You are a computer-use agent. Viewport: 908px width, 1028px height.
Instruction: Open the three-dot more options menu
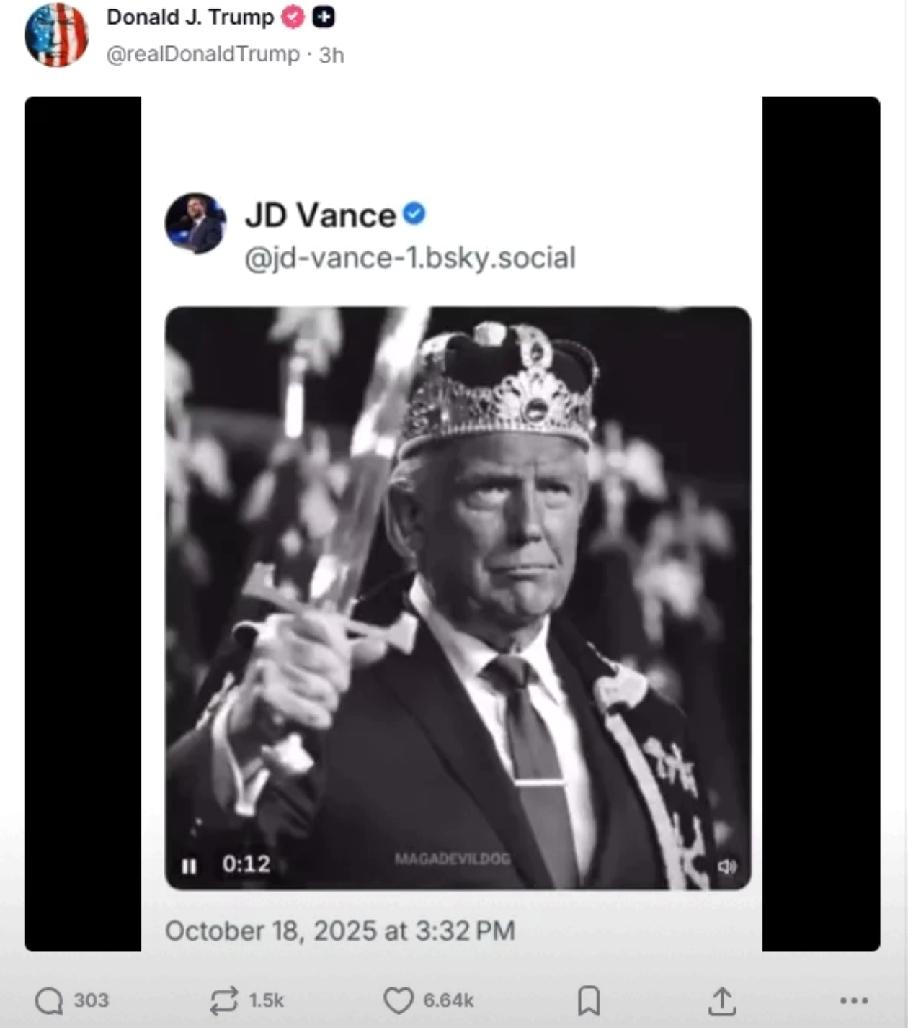pyautogui.click(x=853, y=1000)
